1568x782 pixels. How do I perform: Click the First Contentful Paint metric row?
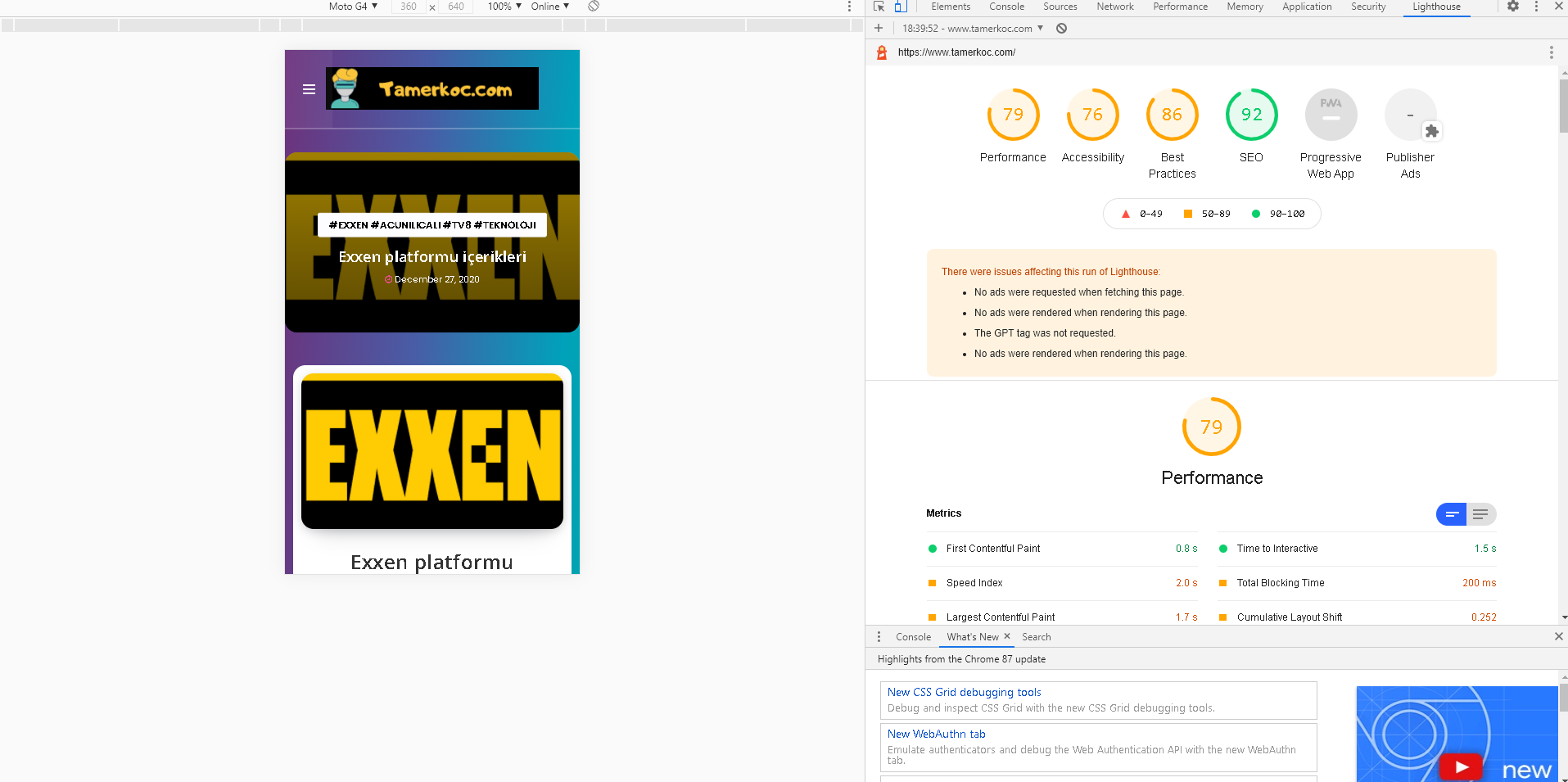[x=1062, y=549]
